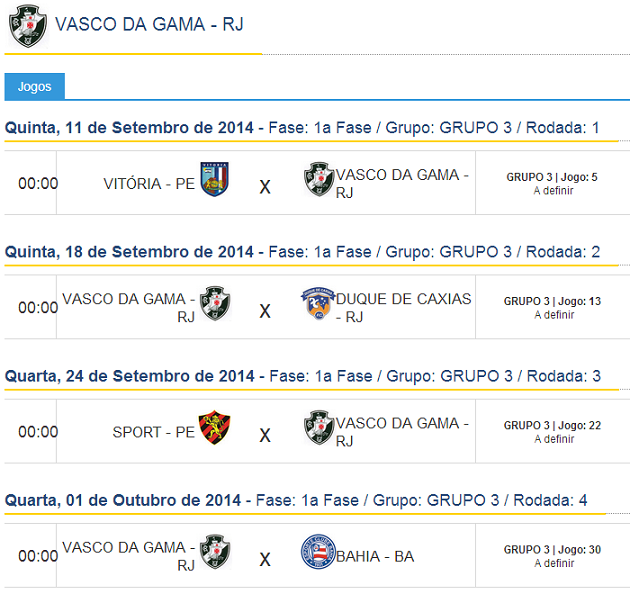Image resolution: width=630 pixels, height=594 pixels.
Task: Click the Duque de Caxias team crest
Action: (x=319, y=304)
